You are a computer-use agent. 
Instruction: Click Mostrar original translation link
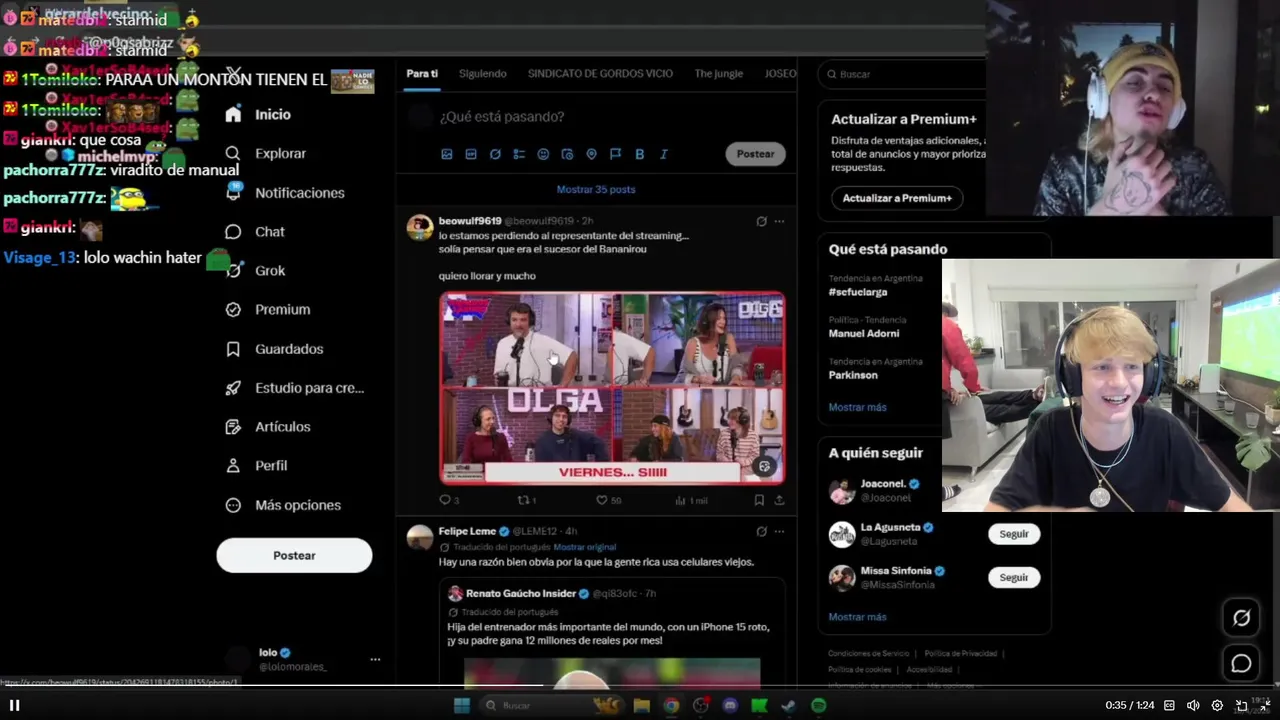(x=584, y=547)
